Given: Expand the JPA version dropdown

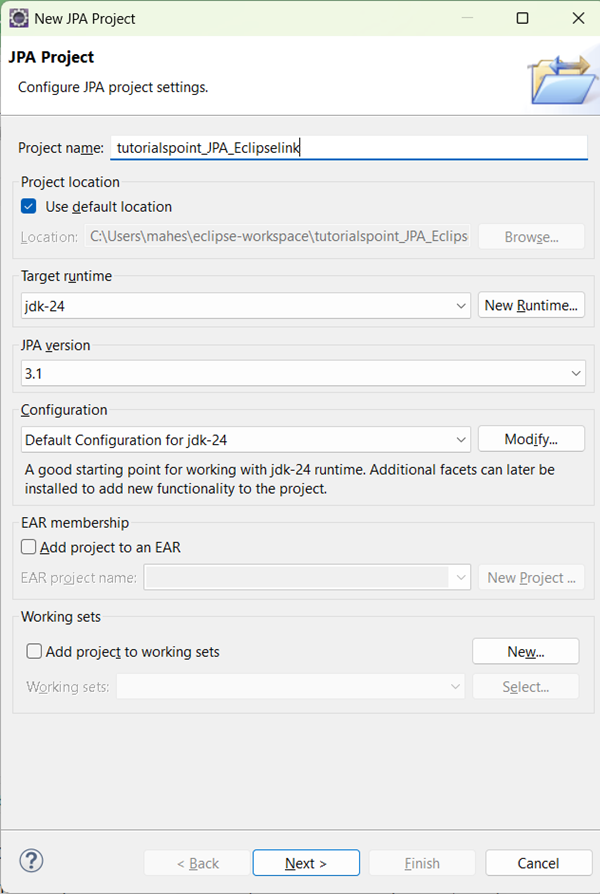Looking at the screenshot, I should 577,372.
